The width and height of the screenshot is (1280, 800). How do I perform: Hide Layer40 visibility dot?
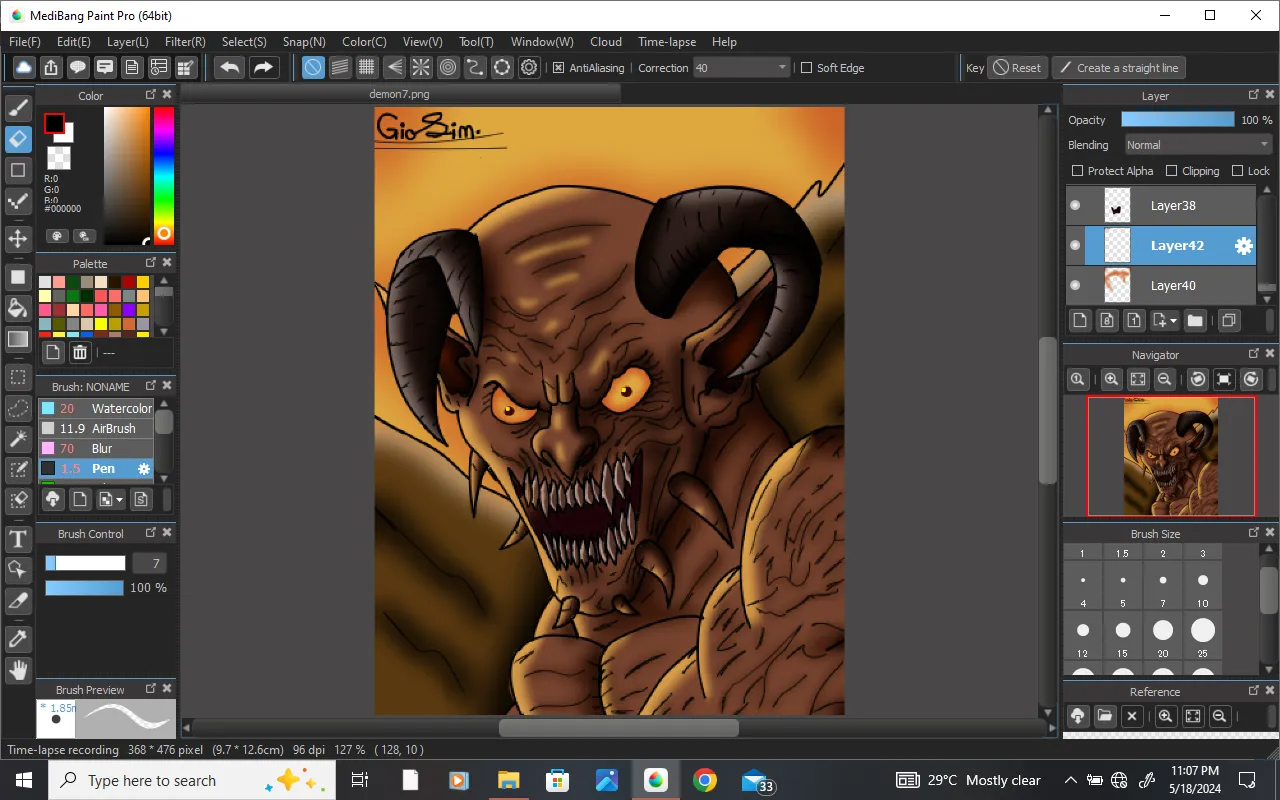pyautogui.click(x=1075, y=286)
